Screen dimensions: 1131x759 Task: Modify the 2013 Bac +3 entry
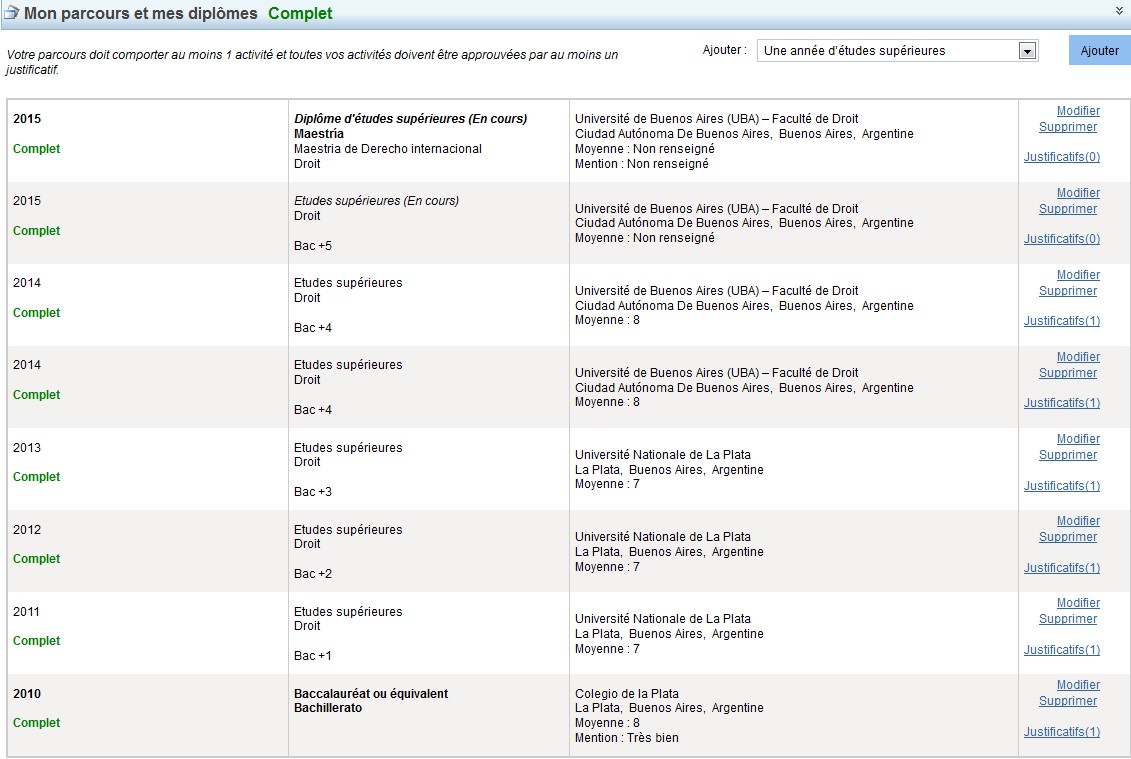point(1078,439)
